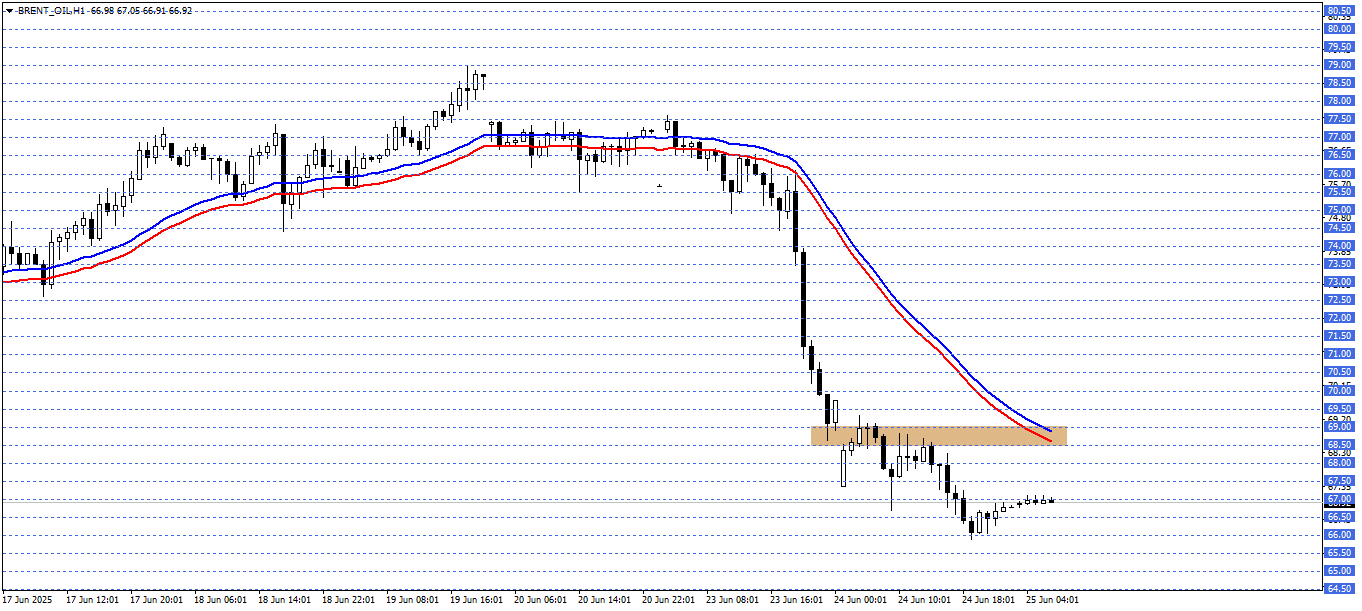This screenshot has height=611, width=1362.
Task: Click the 64.50 price level label
Action: coord(1338,589)
